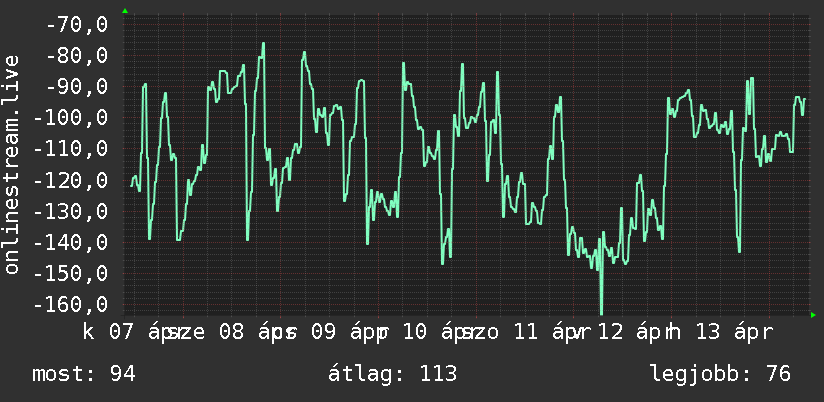Image resolution: width=824 pixels, height=402 pixels.
Task: Click the -70,0 y-axis label
Action: [77, 24]
